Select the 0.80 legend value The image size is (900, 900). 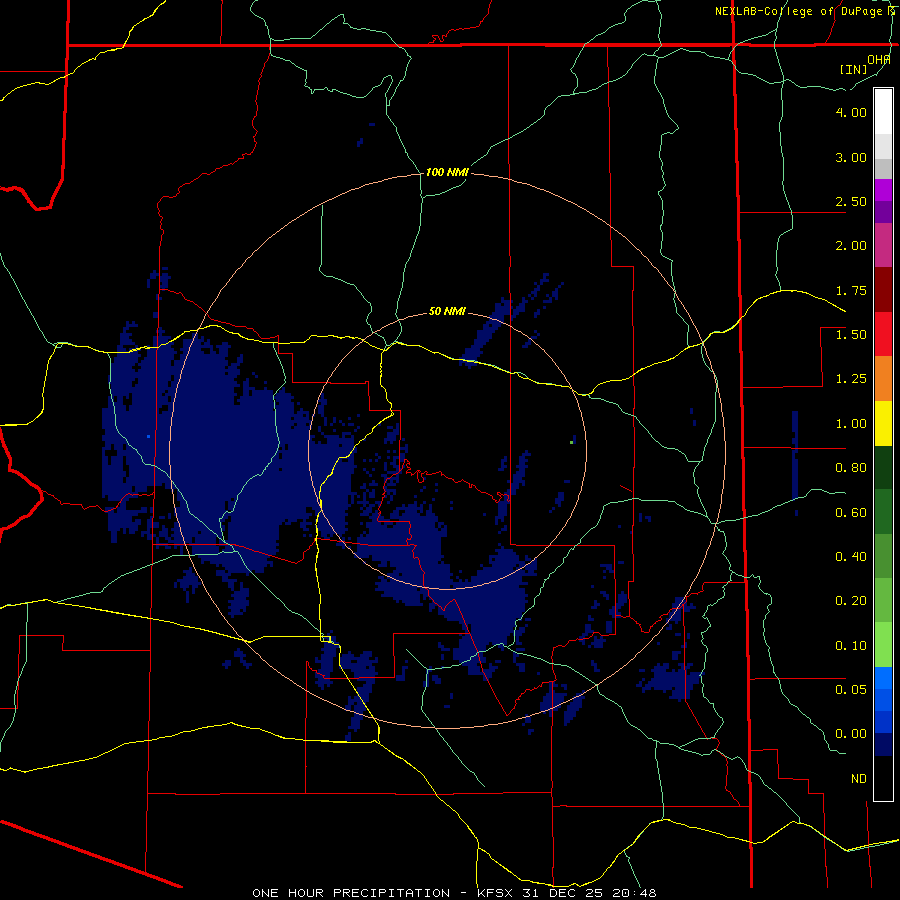coord(851,468)
